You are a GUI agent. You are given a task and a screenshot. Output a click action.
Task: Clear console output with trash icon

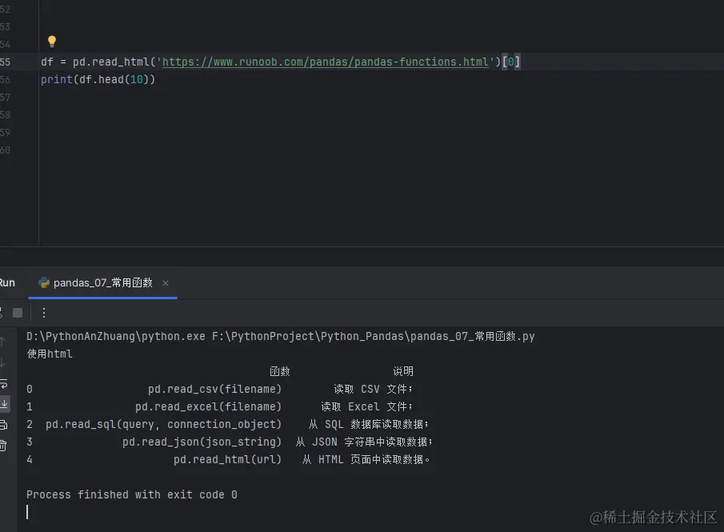[x=3, y=446]
